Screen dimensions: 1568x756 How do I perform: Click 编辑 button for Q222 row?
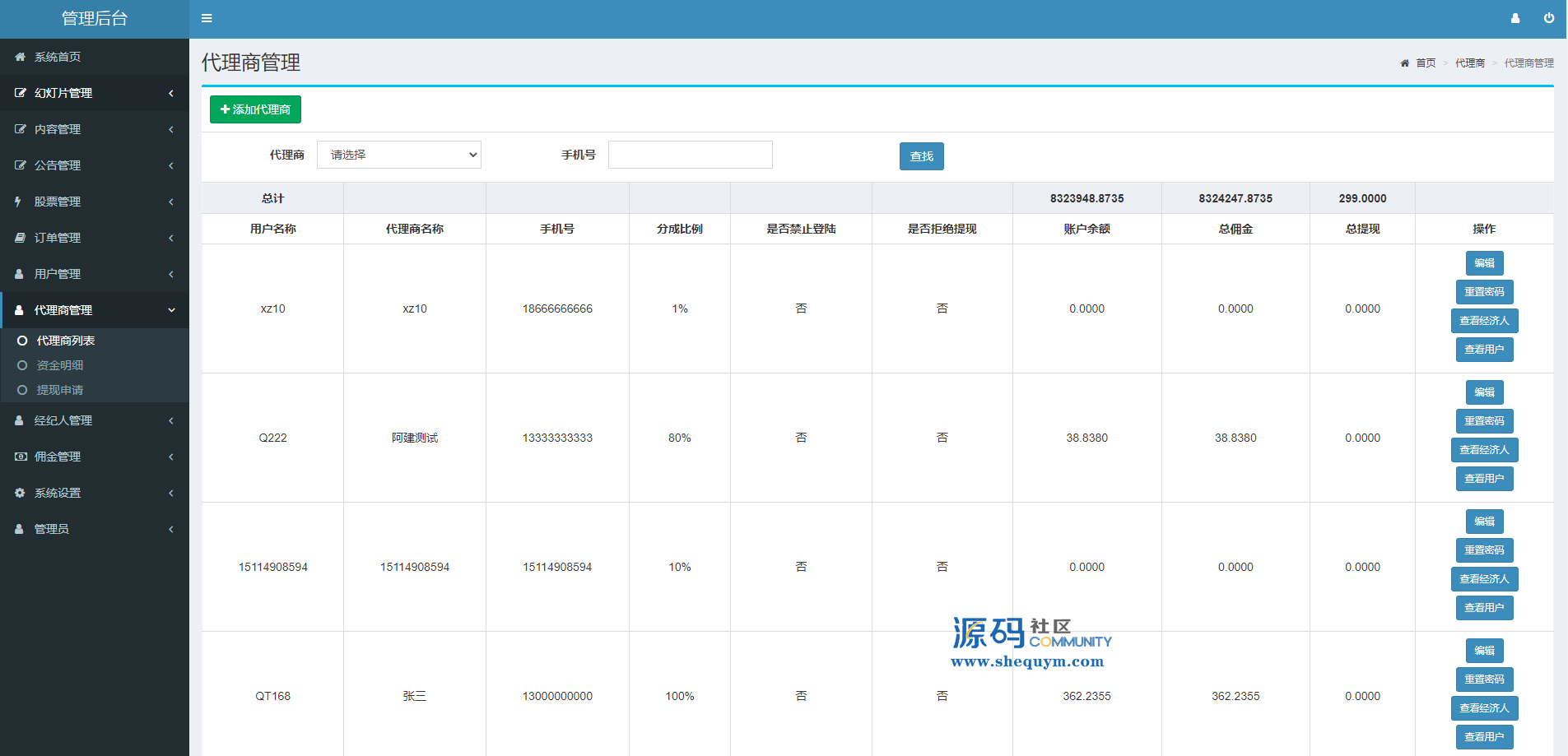coord(1485,392)
